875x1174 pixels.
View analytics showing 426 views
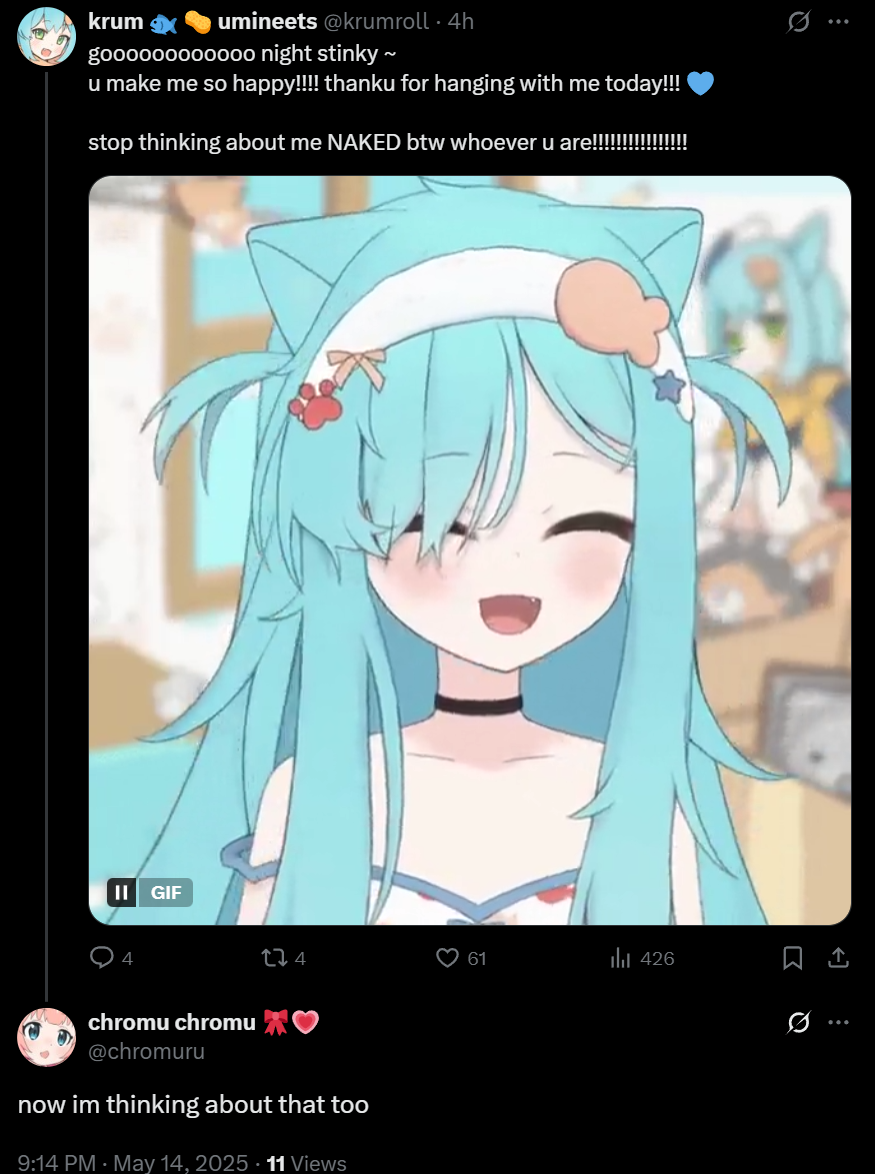click(x=642, y=958)
